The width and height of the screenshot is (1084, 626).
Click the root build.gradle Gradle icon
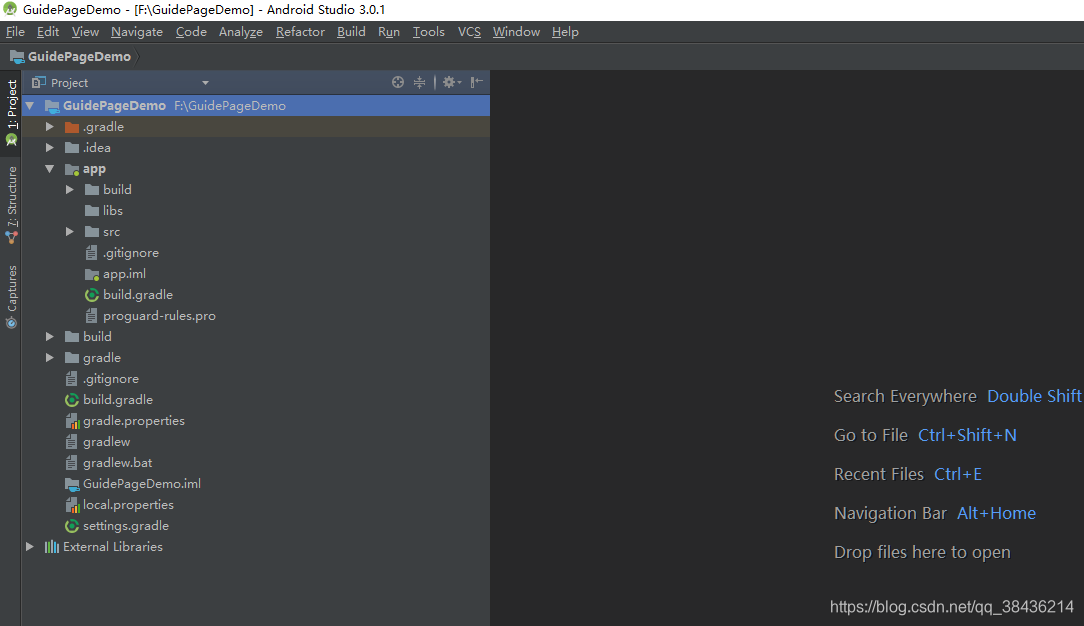pyautogui.click(x=71, y=400)
